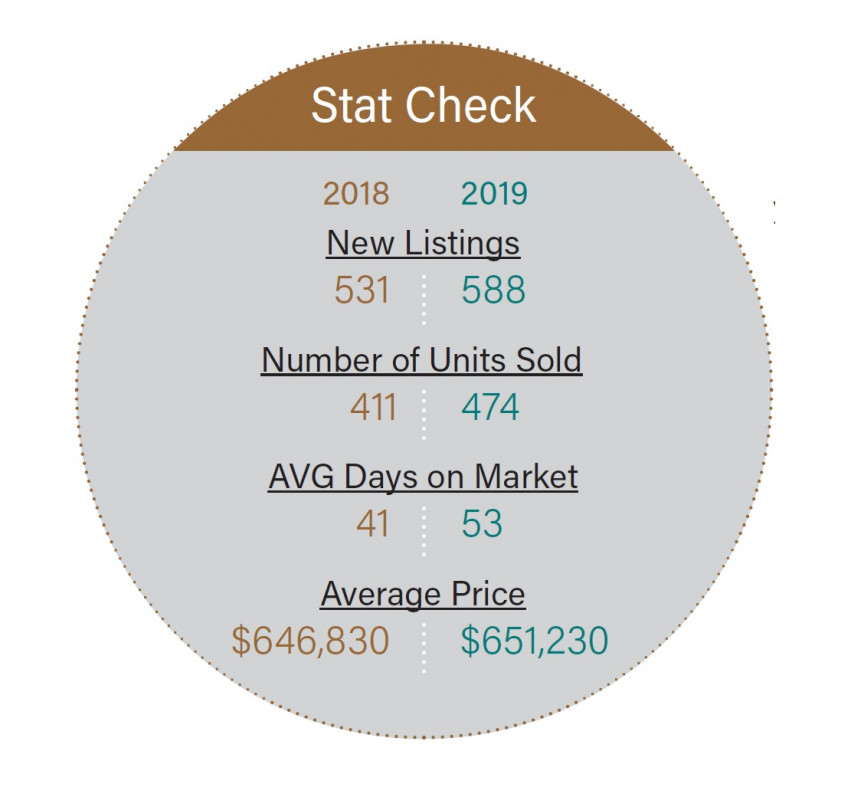Click dotted divider between 411 and 474
The width and height of the screenshot is (851, 787).
[424, 415]
